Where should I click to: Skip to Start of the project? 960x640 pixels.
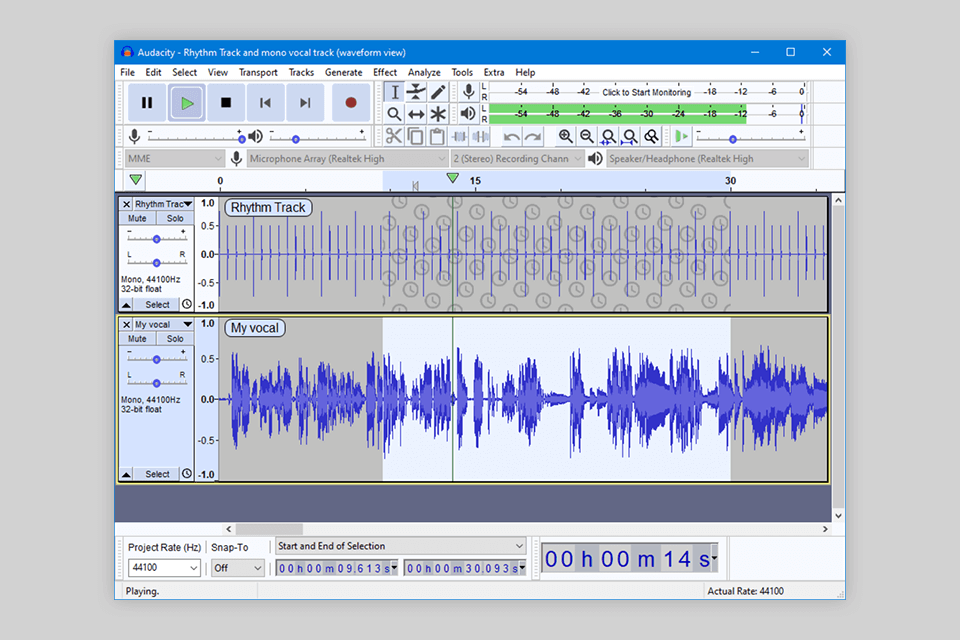point(265,102)
